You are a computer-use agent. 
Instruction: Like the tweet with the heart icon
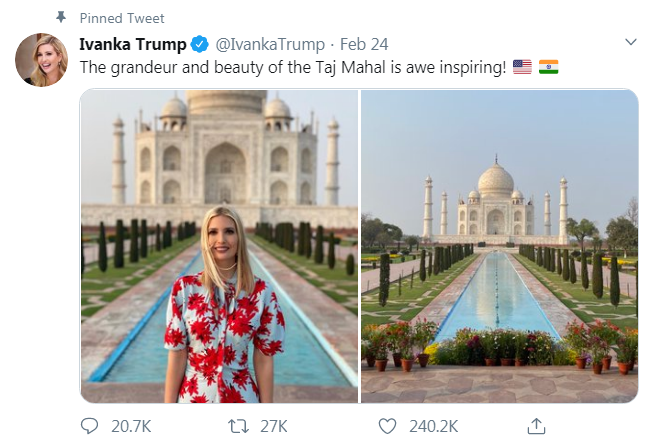pos(387,426)
